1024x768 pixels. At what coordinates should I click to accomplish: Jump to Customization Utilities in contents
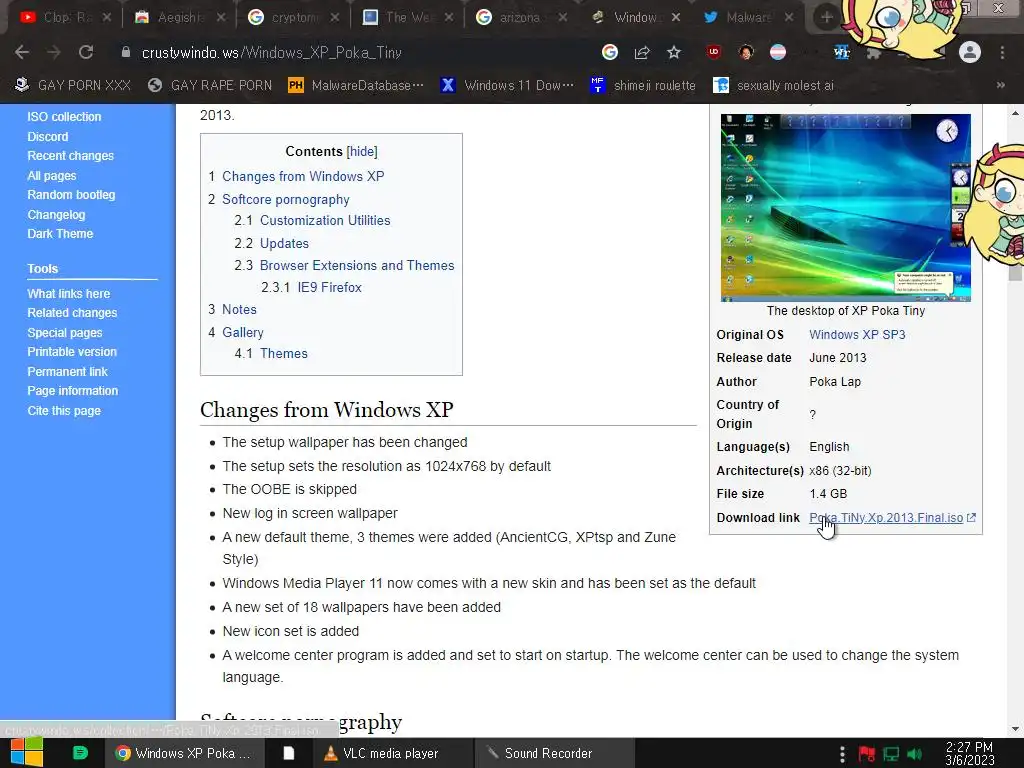click(325, 221)
